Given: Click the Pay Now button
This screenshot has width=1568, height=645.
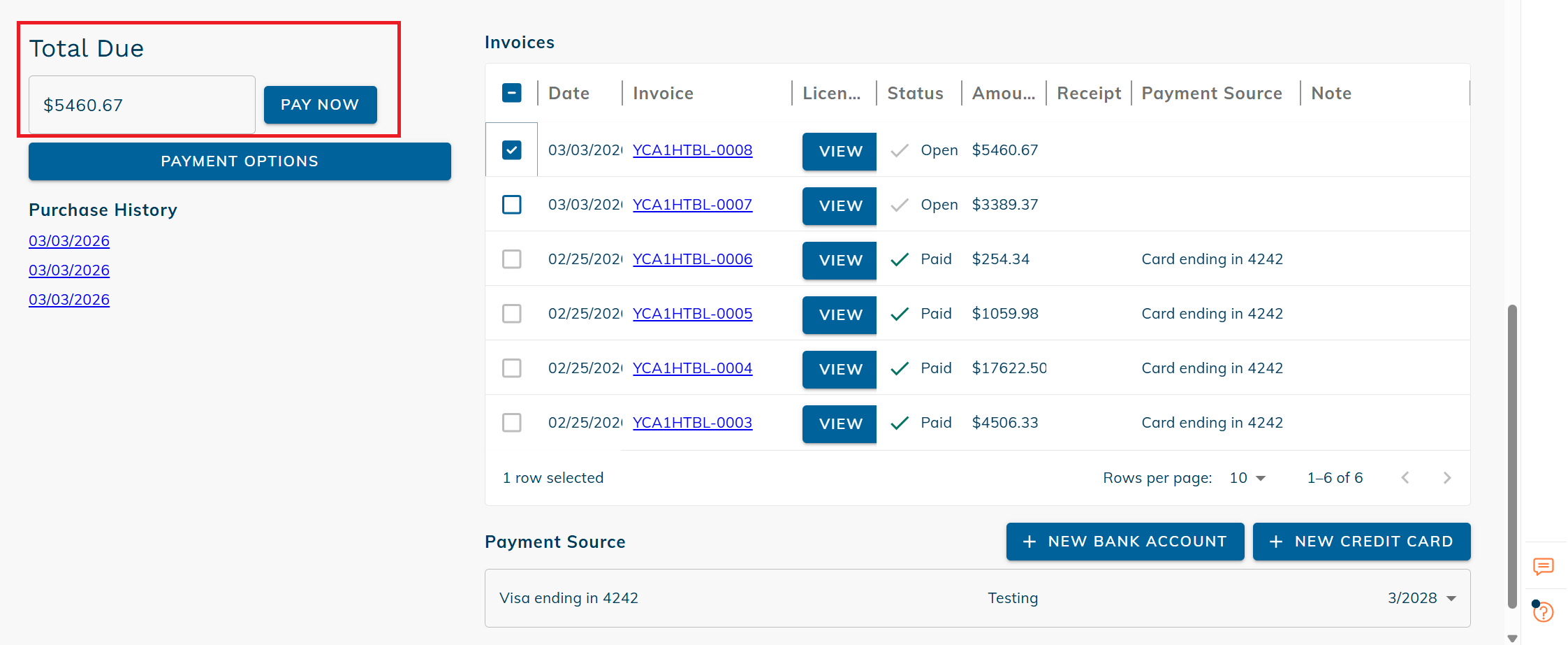Looking at the screenshot, I should (320, 105).
